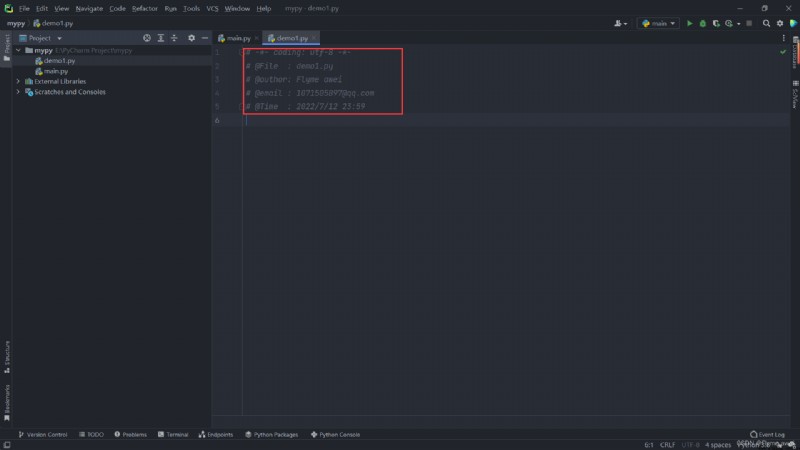Open Search Everywhere with the magnifier icon
Viewport: 800px width, 450px height.
[x=766, y=23]
